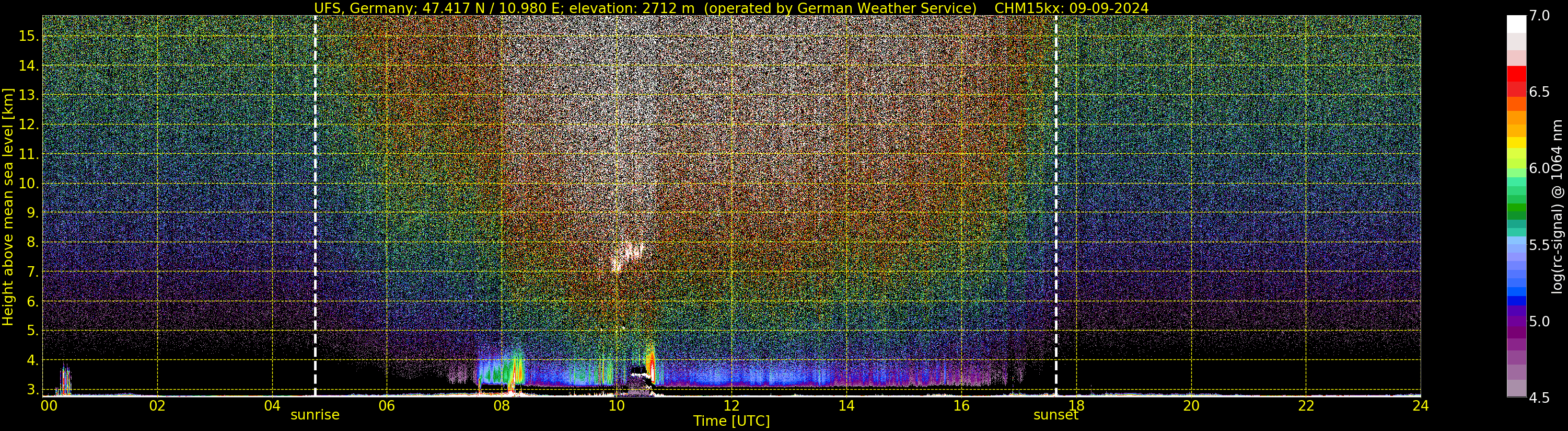Image resolution: width=1568 pixels, height=431 pixels.
Task: Click the '06' time axis tick label
Action: click(x=387, y=405)
